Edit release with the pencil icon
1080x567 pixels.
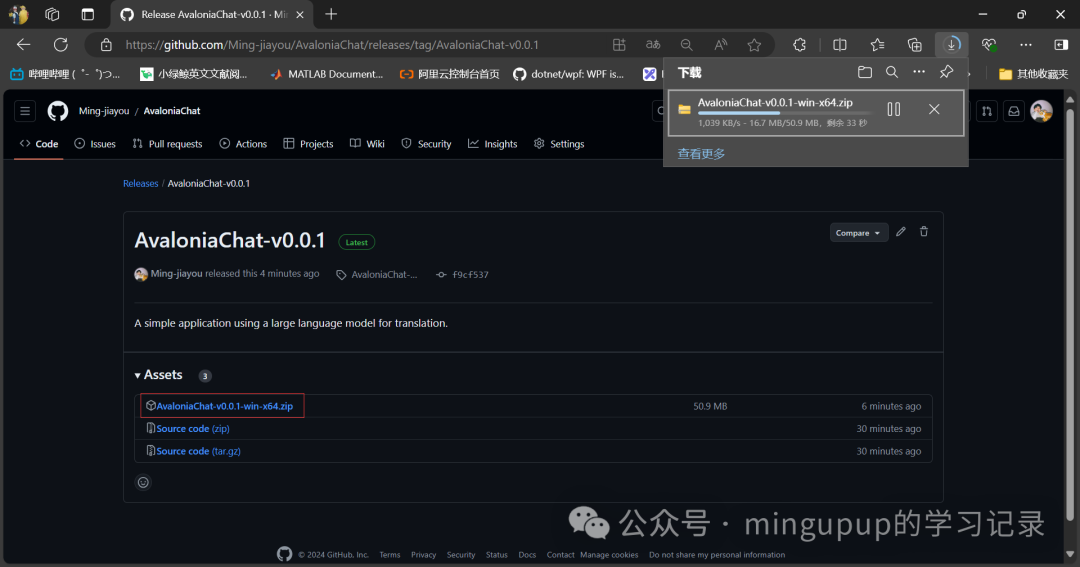coord(901,232)
